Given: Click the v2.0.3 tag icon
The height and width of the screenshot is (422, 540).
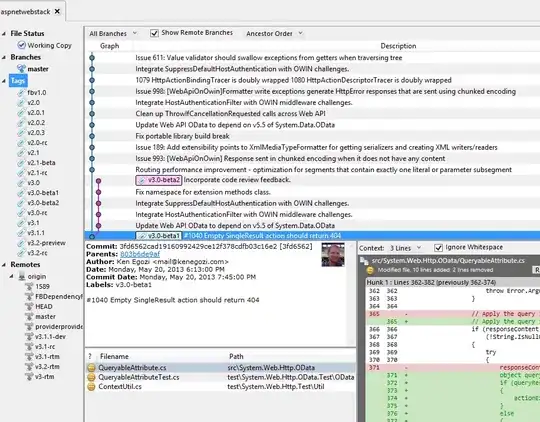Looking at the screenshot, I should click(21, 133).
